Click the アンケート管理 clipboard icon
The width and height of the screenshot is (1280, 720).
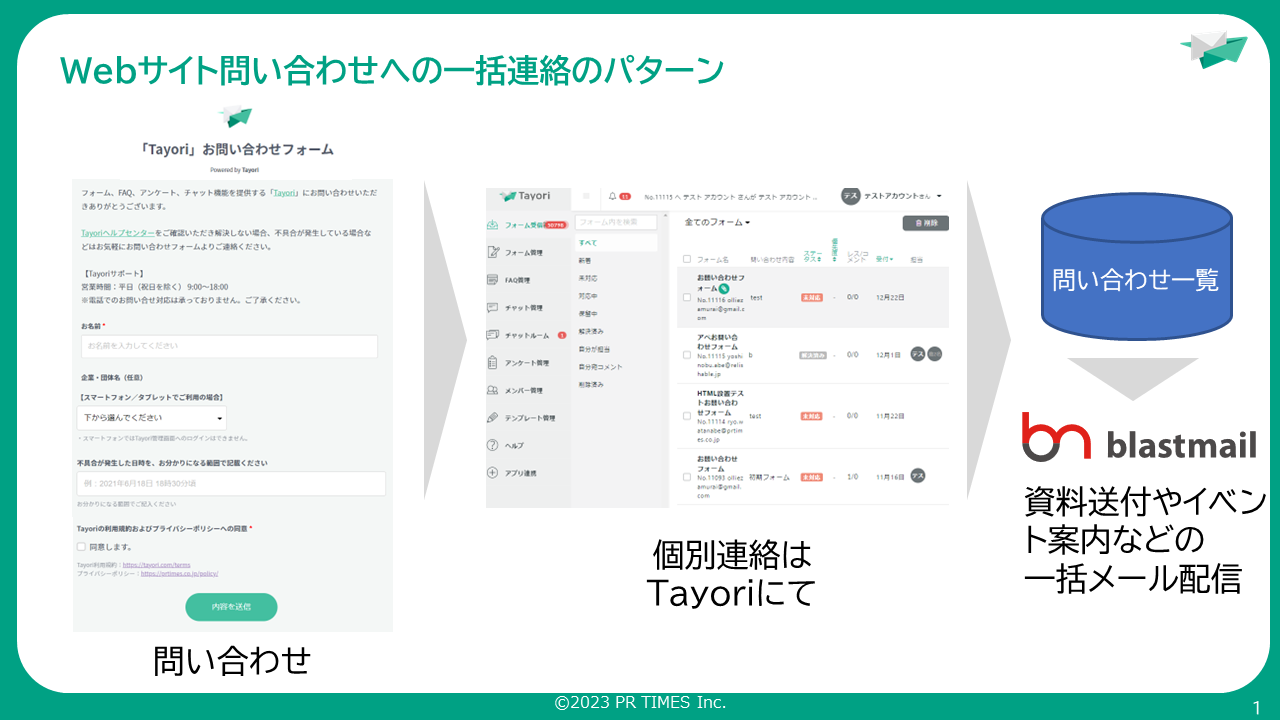pos(492,363)
